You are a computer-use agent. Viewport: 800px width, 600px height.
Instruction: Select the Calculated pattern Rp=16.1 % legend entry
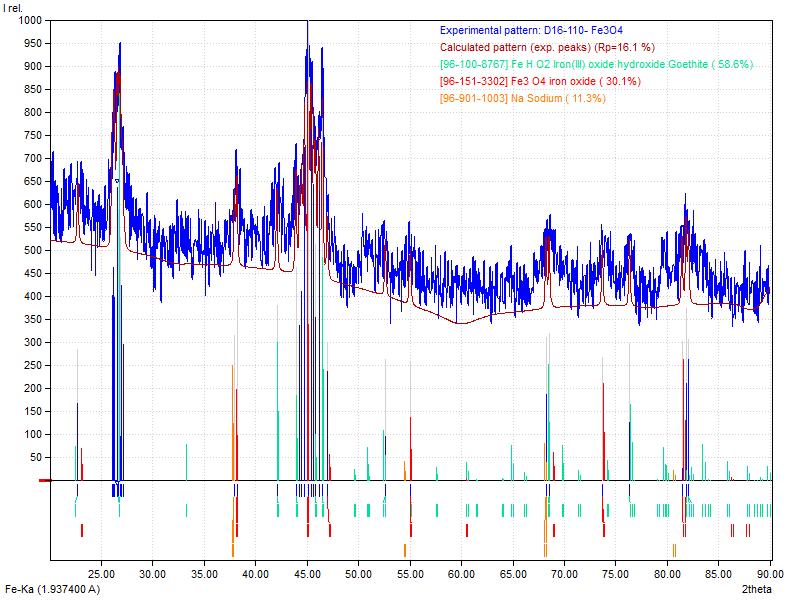click(x=547, y=47)
